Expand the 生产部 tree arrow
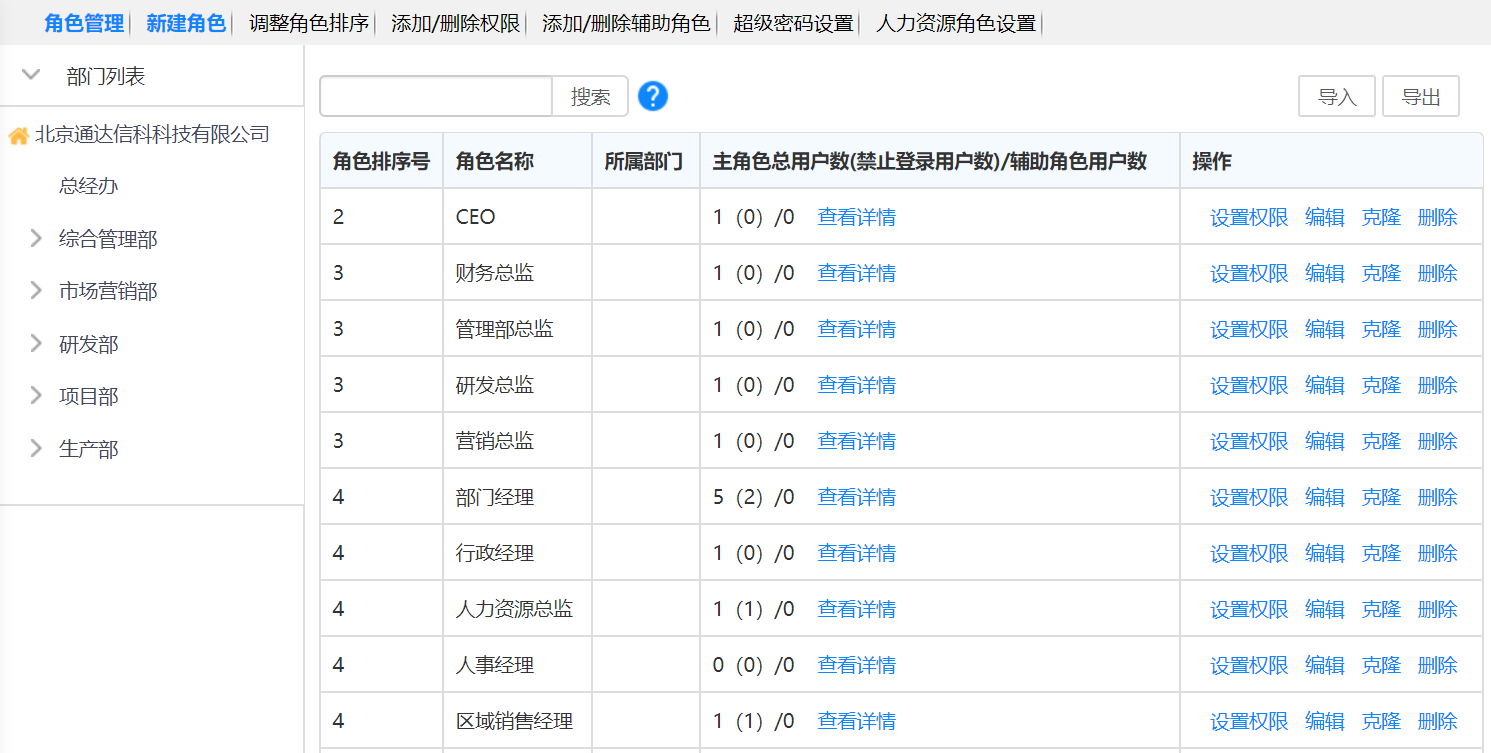The height and width of the screenshot is (753, 1491). [36, 448]
